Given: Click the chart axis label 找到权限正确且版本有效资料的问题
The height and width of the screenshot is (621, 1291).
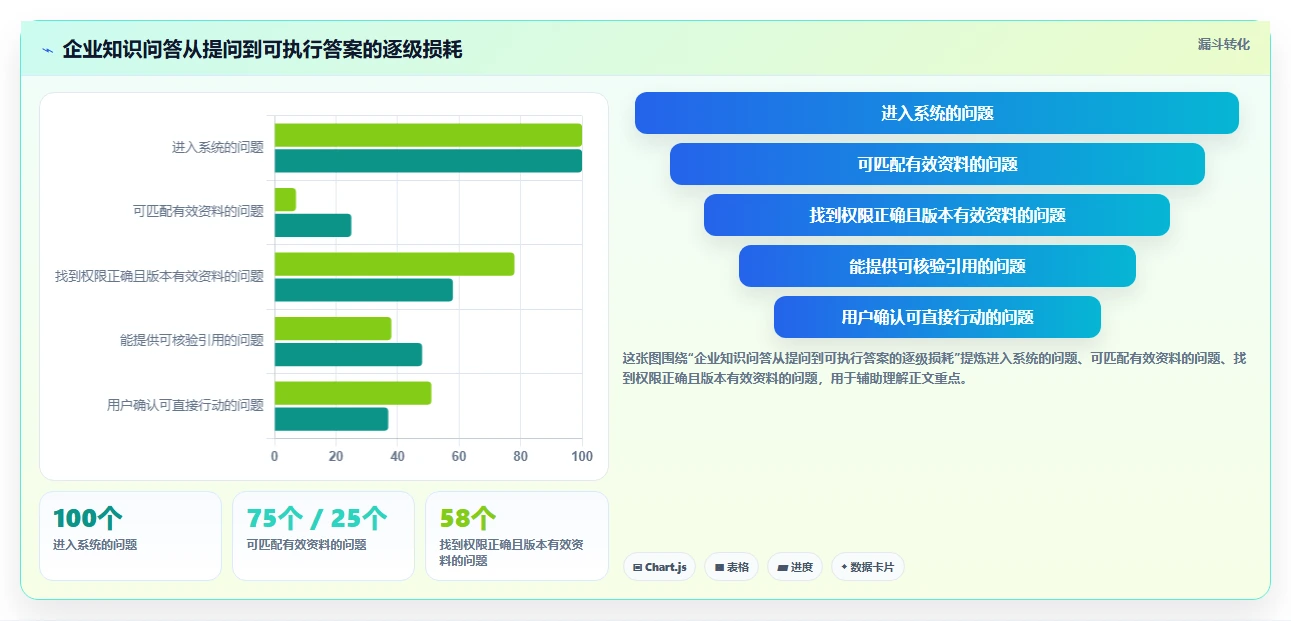Looking at the screenshot, I should click(x=160, y=276).
